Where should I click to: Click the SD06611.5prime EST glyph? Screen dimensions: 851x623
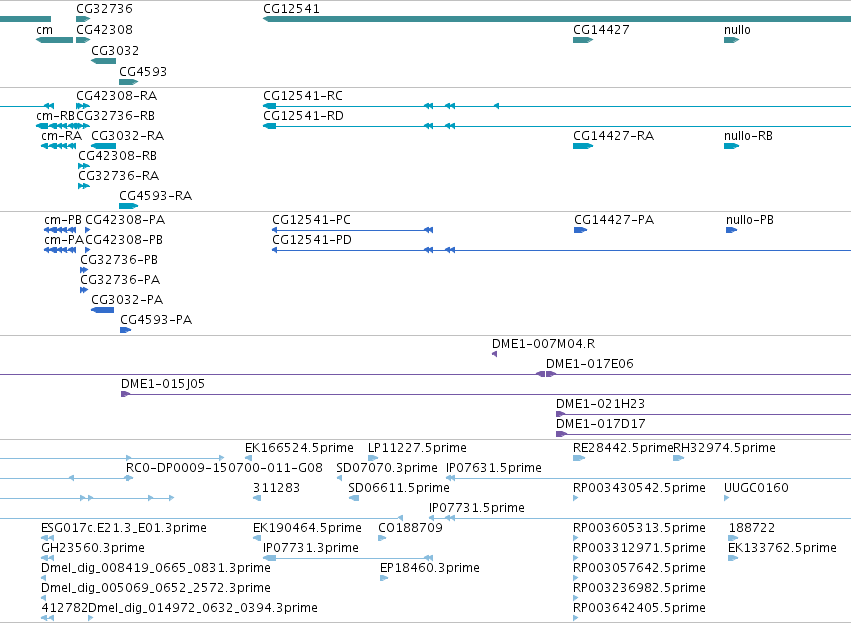[x=354, y=498]
